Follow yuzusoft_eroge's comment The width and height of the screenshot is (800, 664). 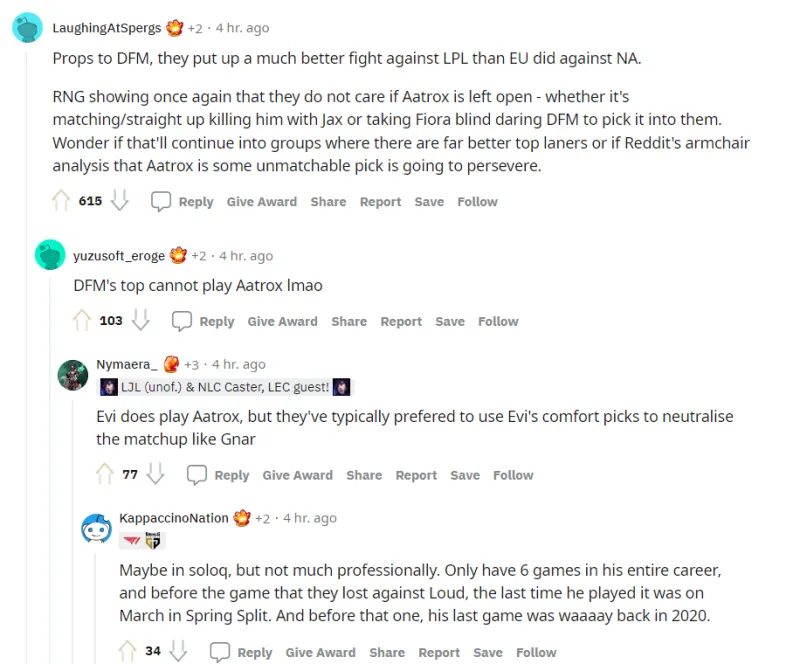[498, 322]
